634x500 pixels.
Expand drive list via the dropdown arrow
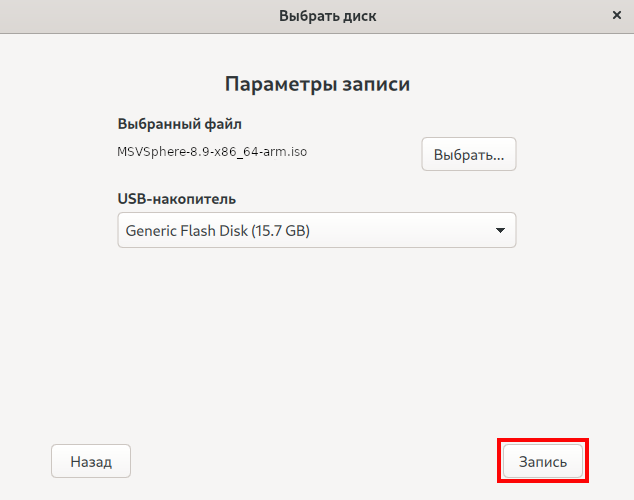(500, 230)
